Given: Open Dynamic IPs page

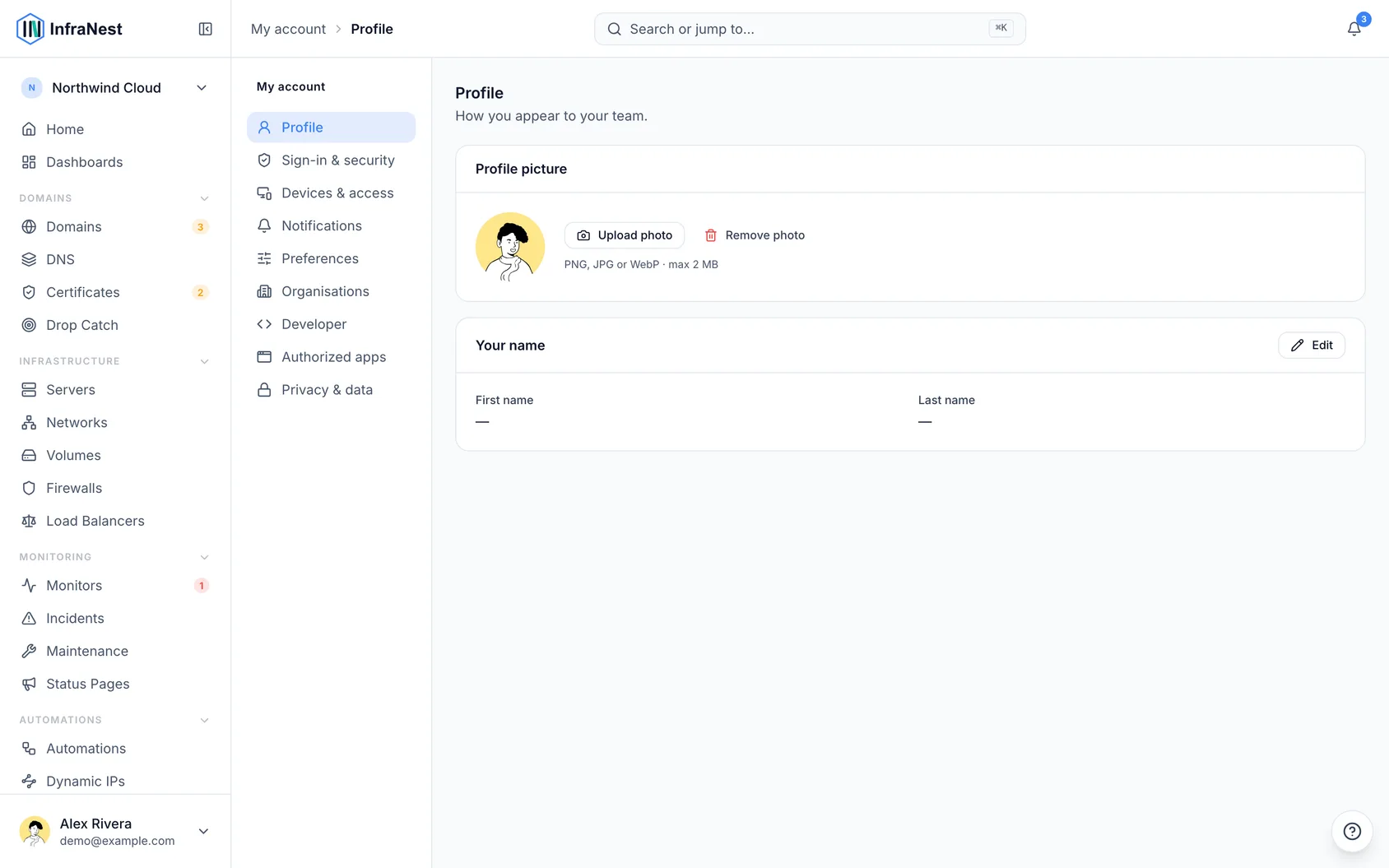Looking at the screenshot, I should (x=115, y=782).
